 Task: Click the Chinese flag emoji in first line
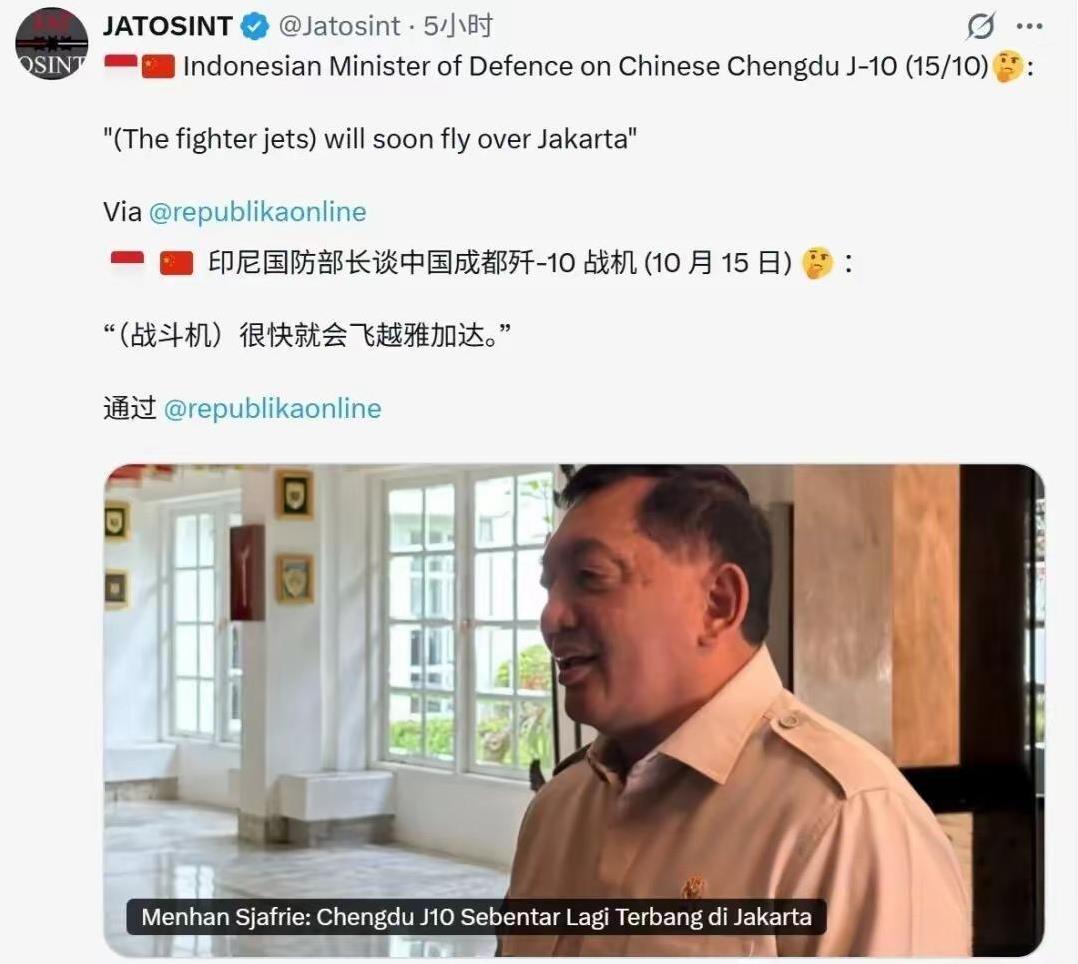pyautogui.click(x=158, y=67)
